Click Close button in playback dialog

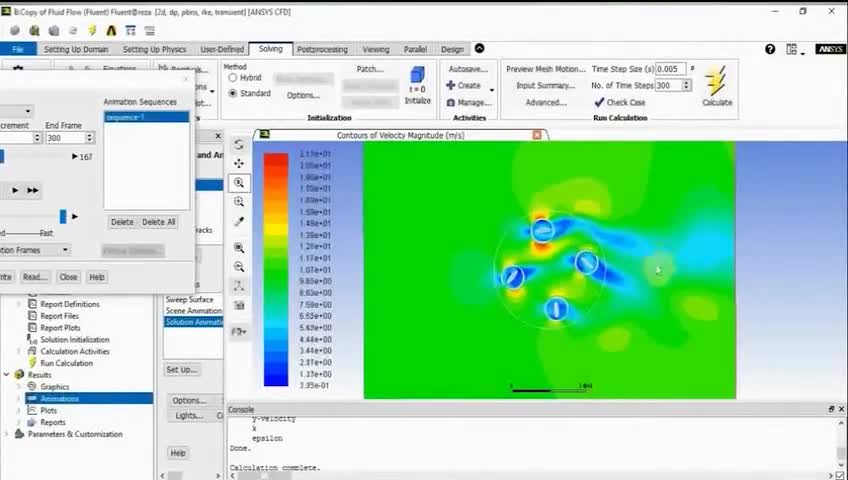pyautogui.click(x=68, y=277)
